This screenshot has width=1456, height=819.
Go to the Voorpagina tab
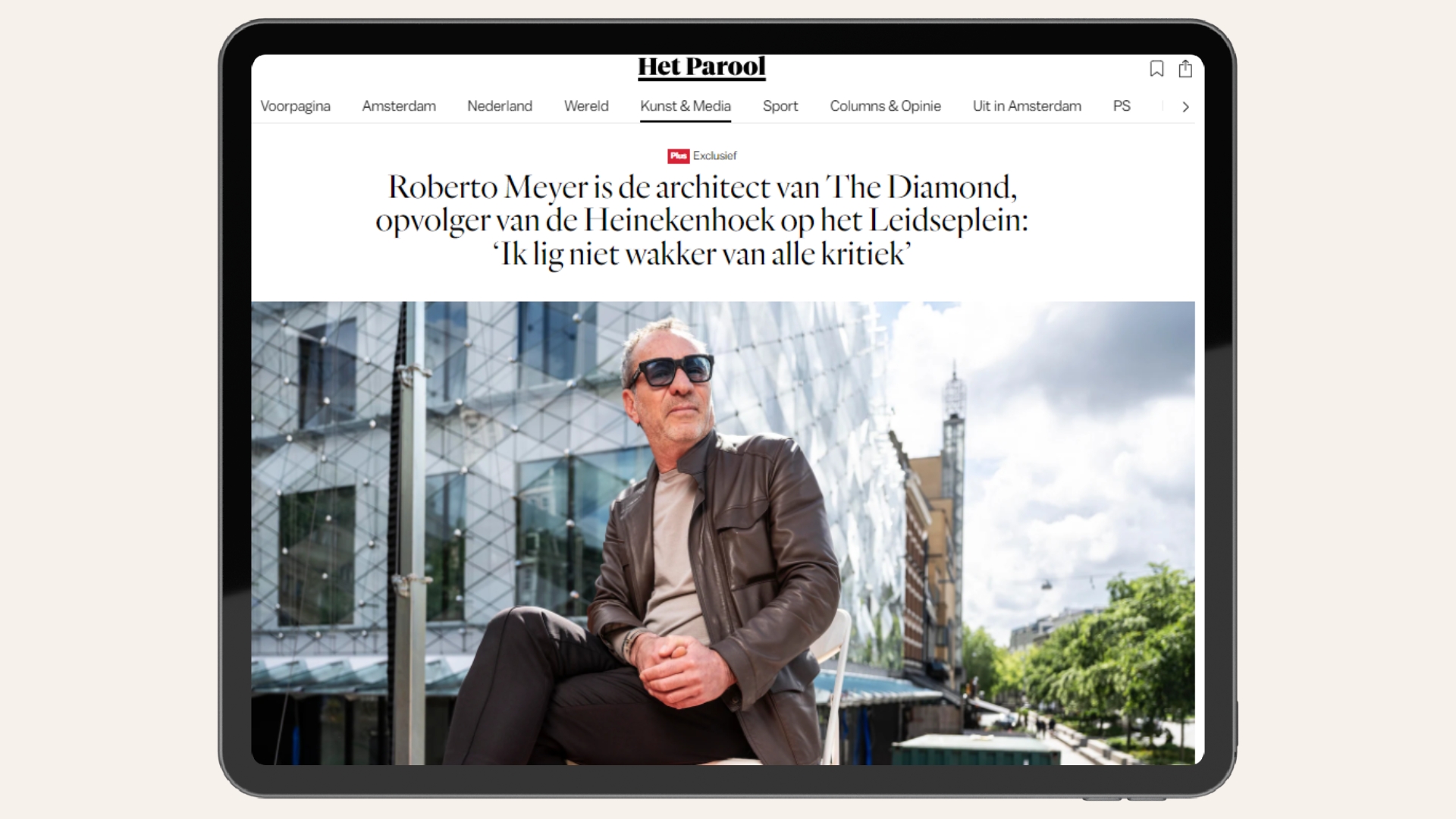click(295, 106)
